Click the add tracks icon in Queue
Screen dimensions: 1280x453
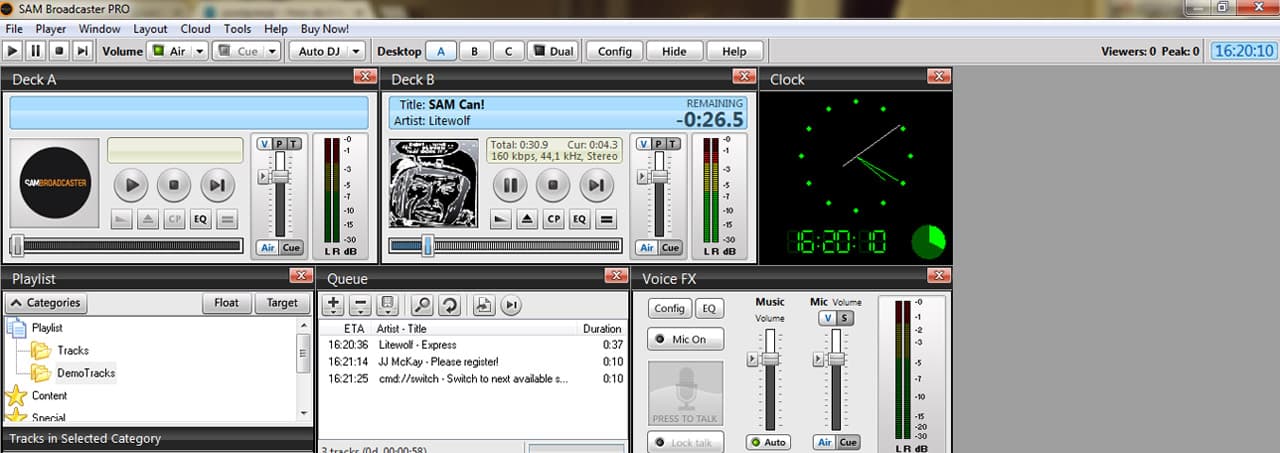(x=334, y=305)
